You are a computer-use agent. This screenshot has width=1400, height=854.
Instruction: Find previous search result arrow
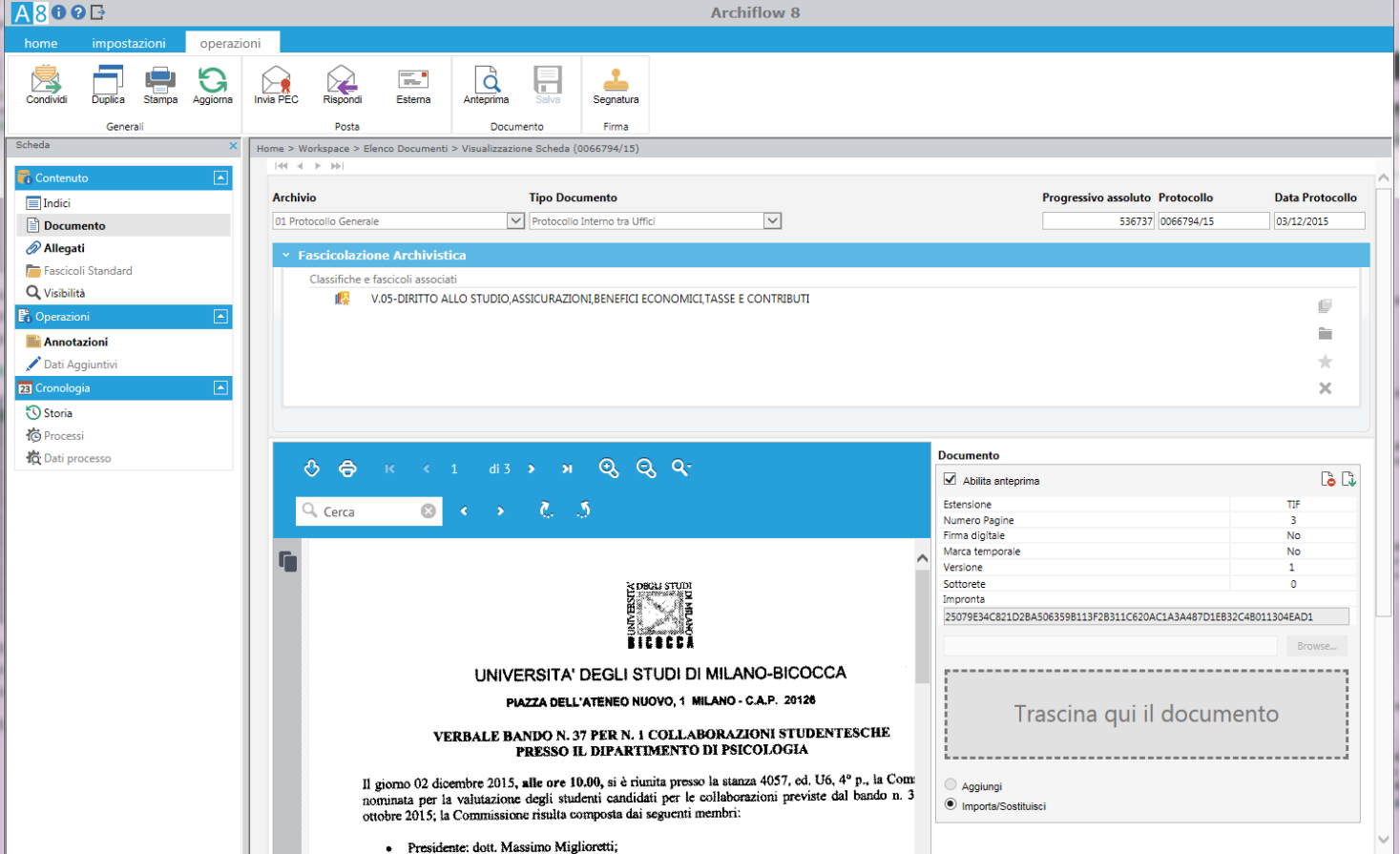point(464,511)
